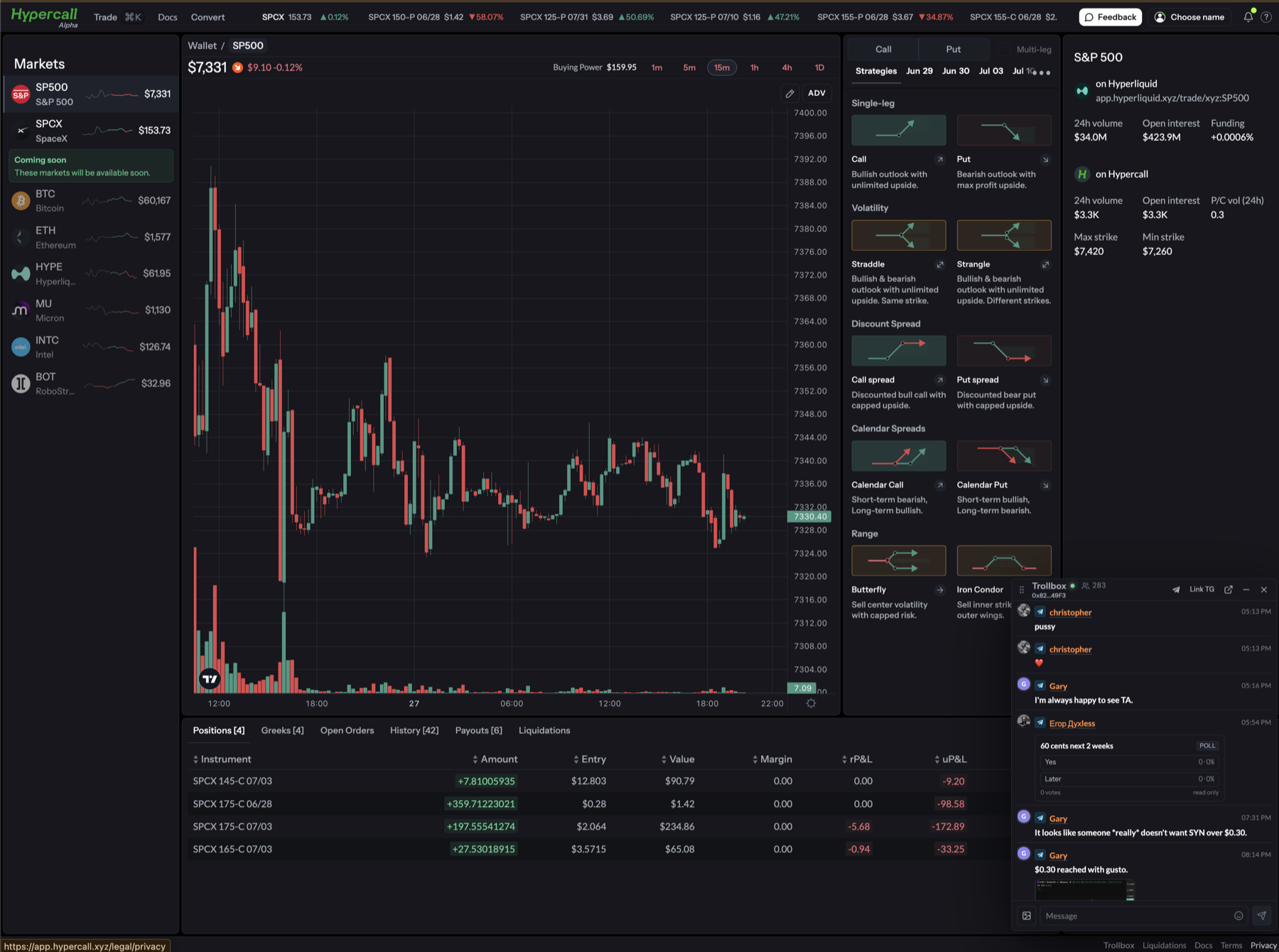Minimize the Trollbox panel

1246,590
